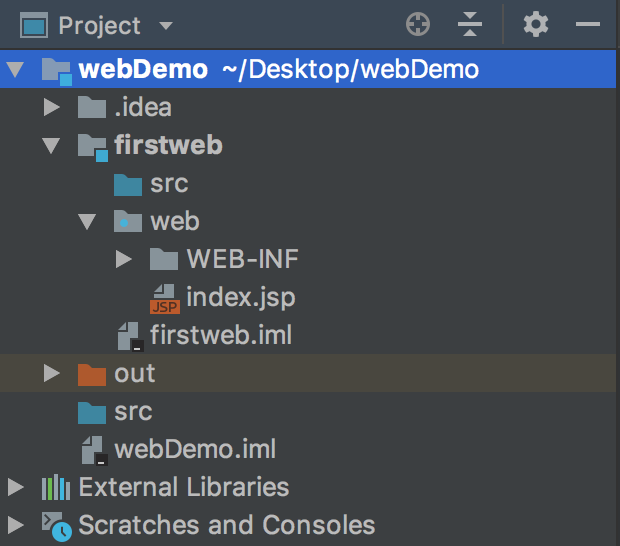Select the src folder under firstweb
The width and height of the screenshot is (620, 546).
click(168, 184)
